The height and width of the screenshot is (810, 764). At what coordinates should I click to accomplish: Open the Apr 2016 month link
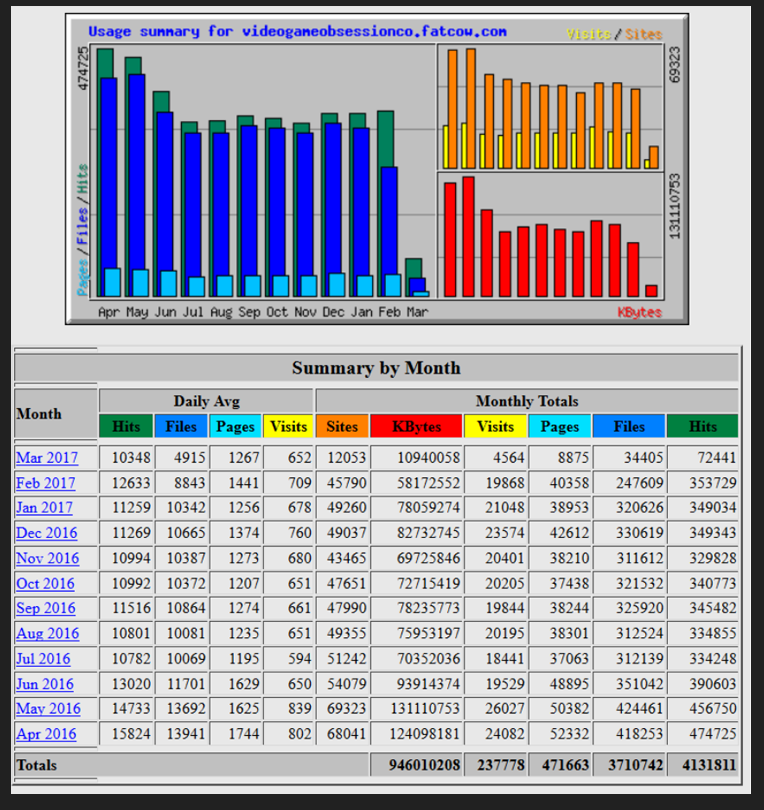tap(46, 734)
